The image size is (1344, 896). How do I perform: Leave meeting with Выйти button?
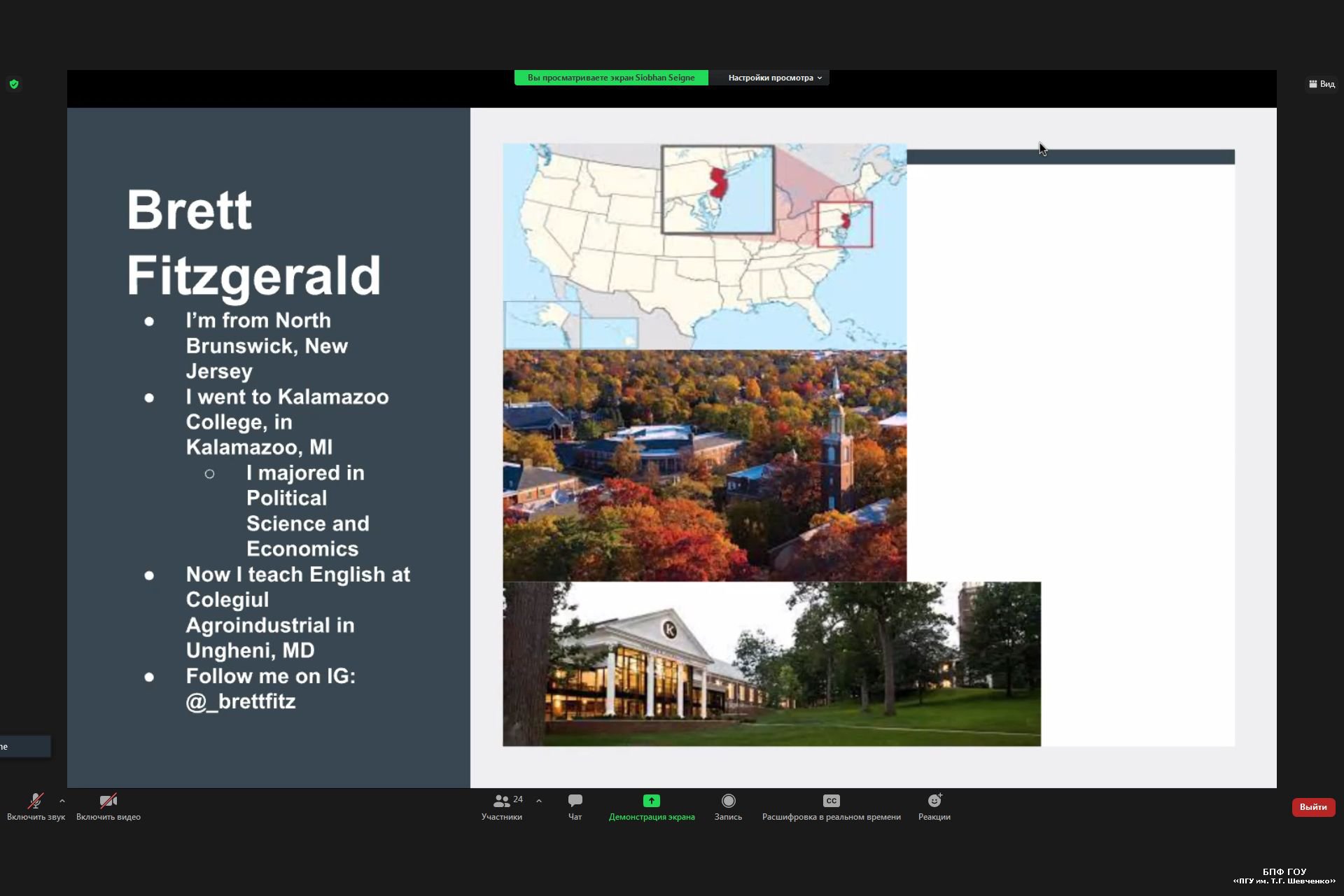[x=1313, y=807]
